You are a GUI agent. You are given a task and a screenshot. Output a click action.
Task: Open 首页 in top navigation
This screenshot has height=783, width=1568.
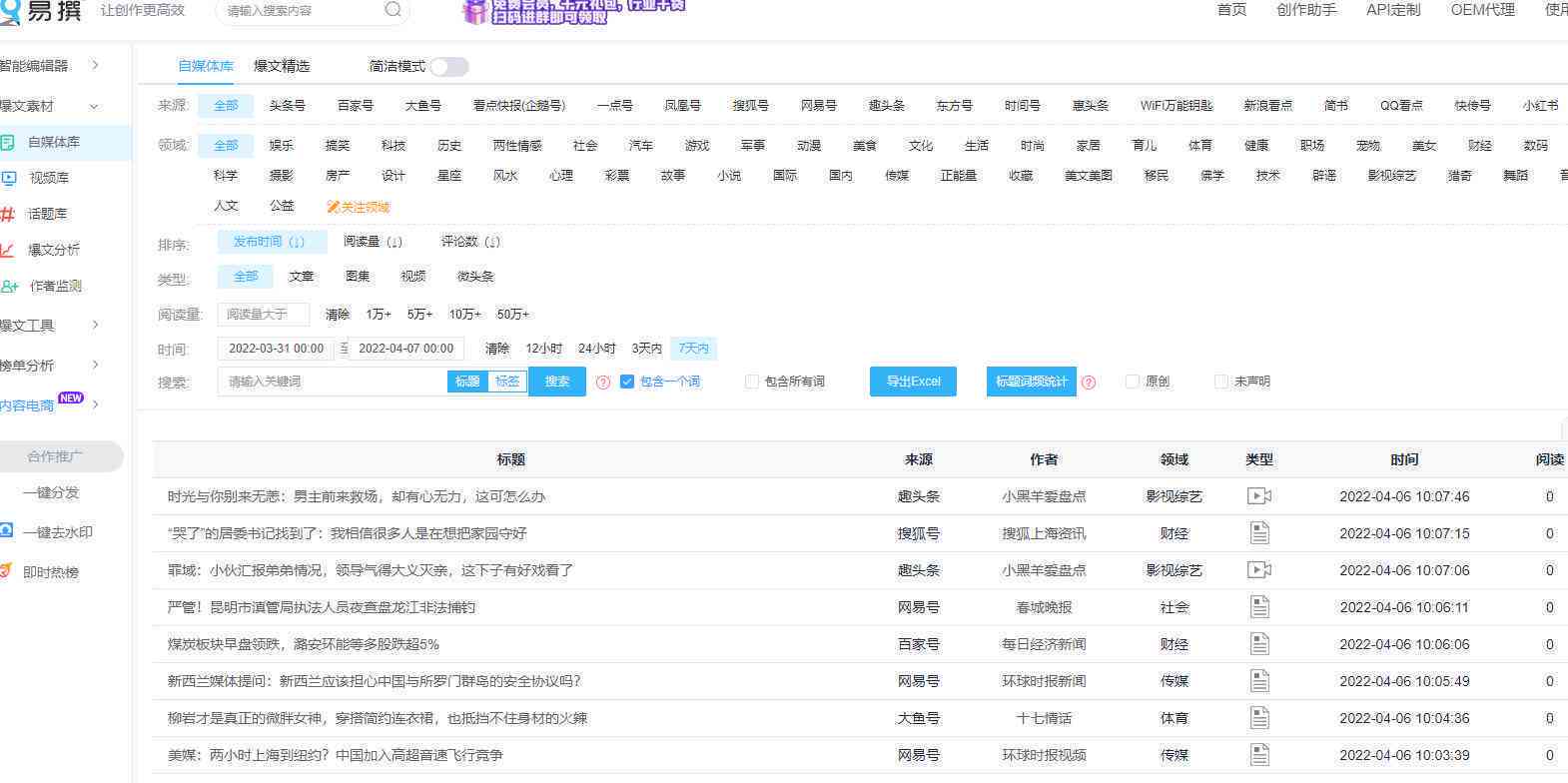click(1231, 10)
